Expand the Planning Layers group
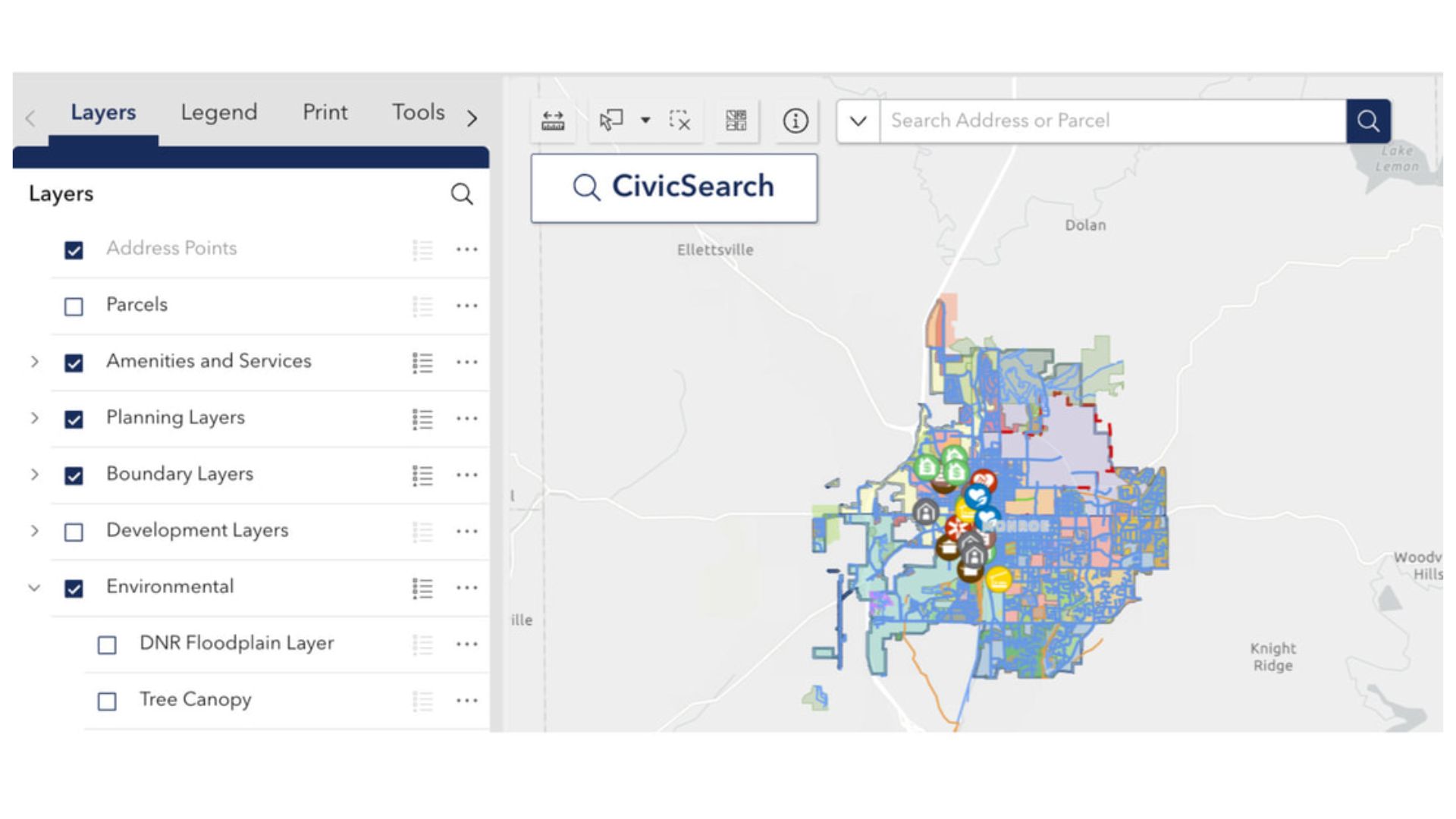 click(x=34, y=418)
